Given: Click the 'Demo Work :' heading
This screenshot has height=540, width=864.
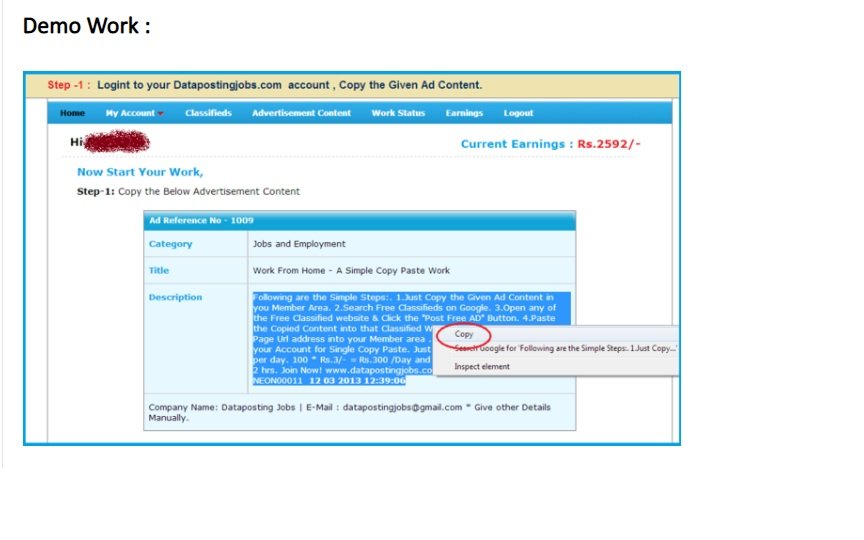Looking at the screenshot, I should click(x=87, y=26).
